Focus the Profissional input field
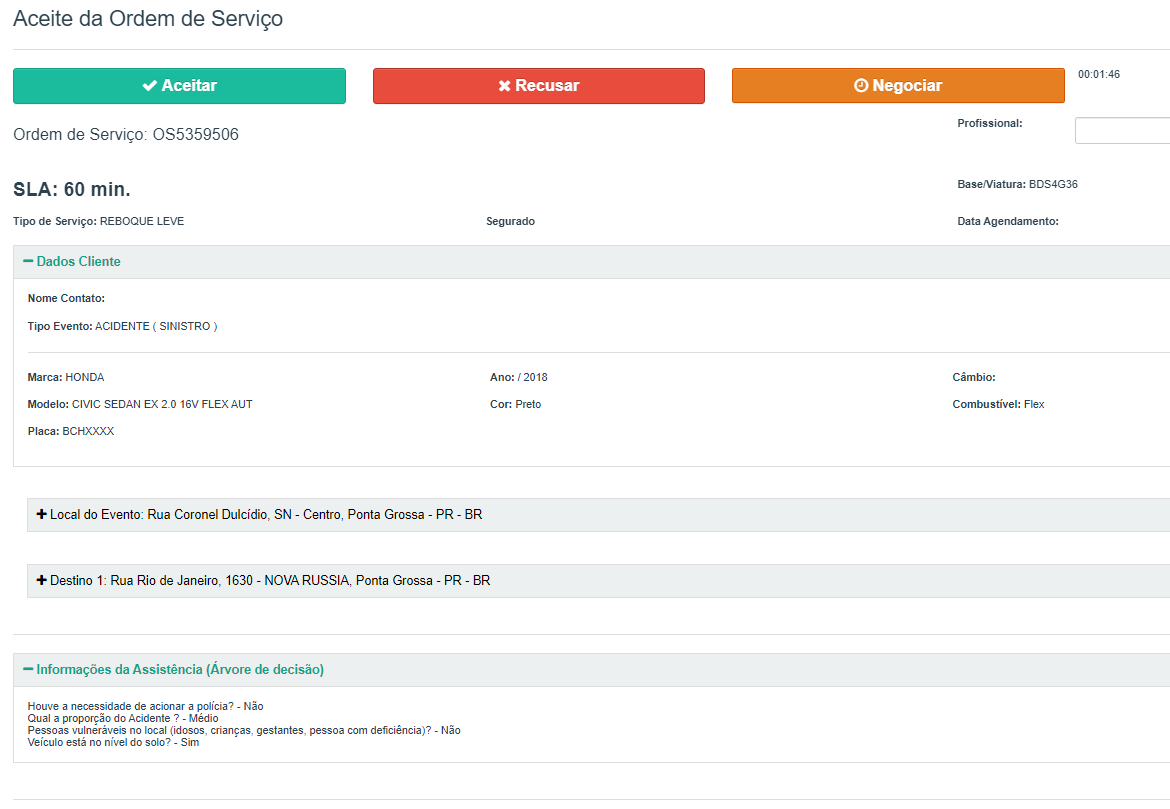Viewport: 1170px width, 809px height. coord(1122,131)
